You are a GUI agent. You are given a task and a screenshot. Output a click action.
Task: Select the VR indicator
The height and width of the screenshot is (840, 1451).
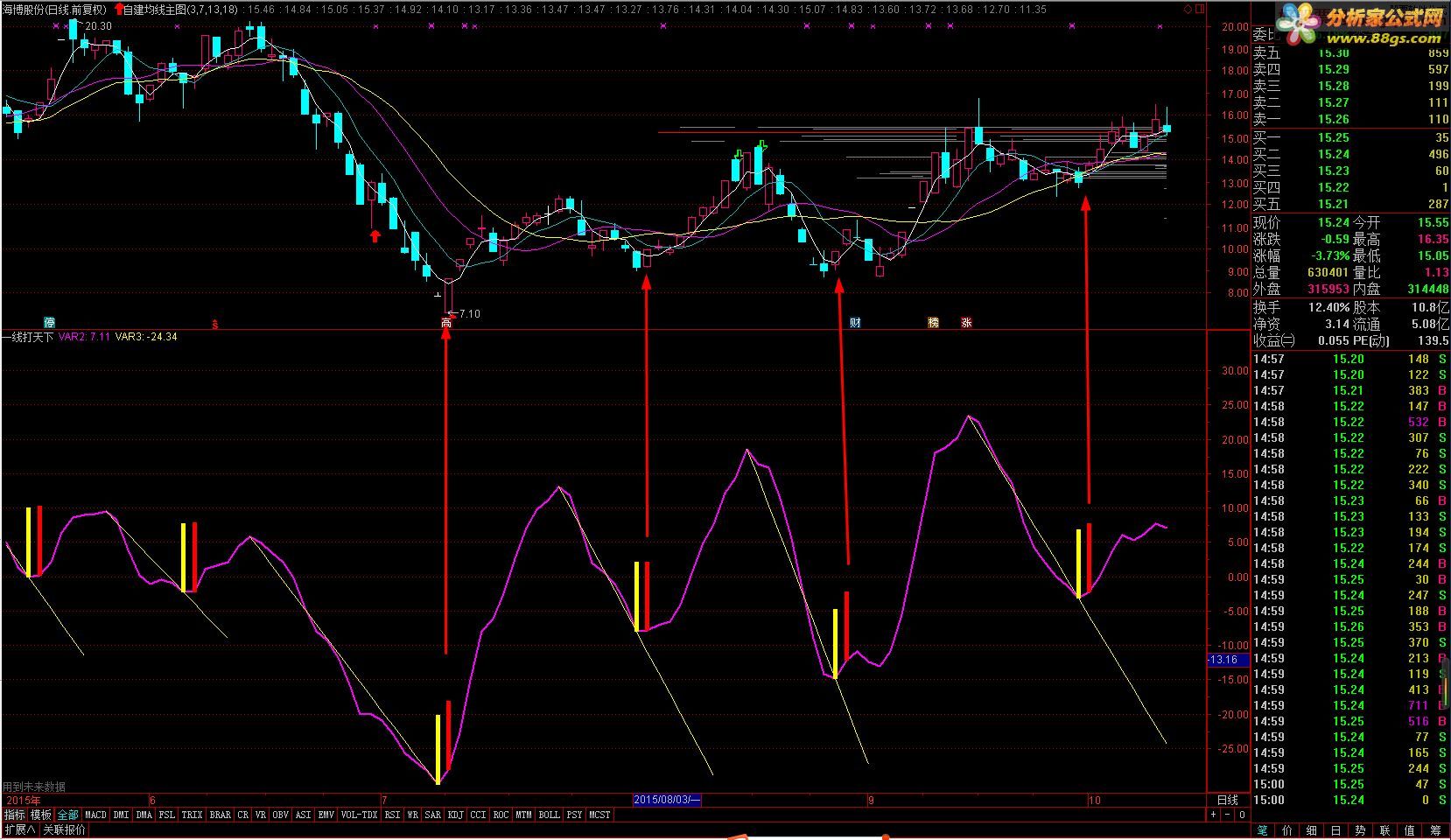261,815
